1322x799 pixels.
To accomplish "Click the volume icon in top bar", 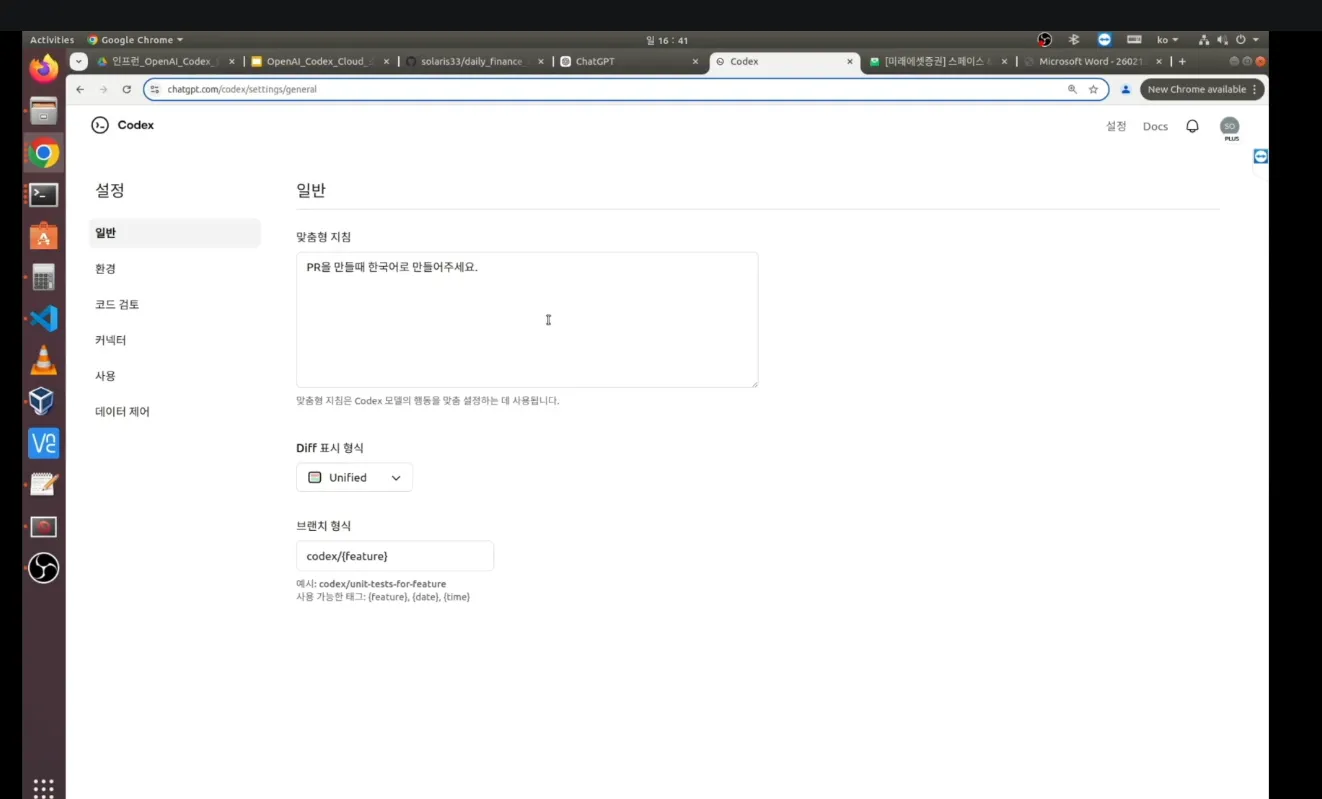I will 1222,40.
